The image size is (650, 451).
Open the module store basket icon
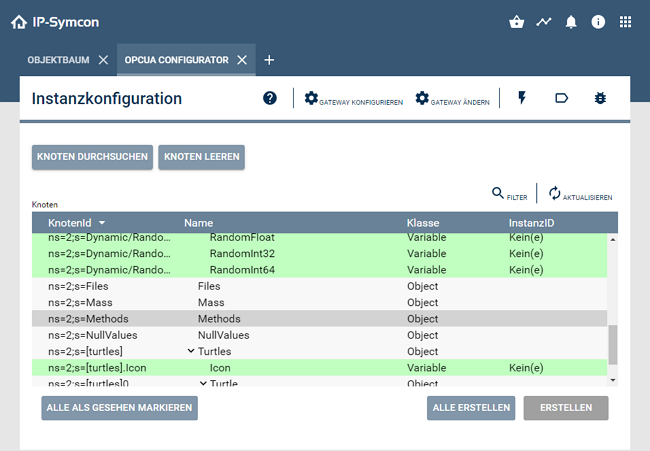[517, 22]
